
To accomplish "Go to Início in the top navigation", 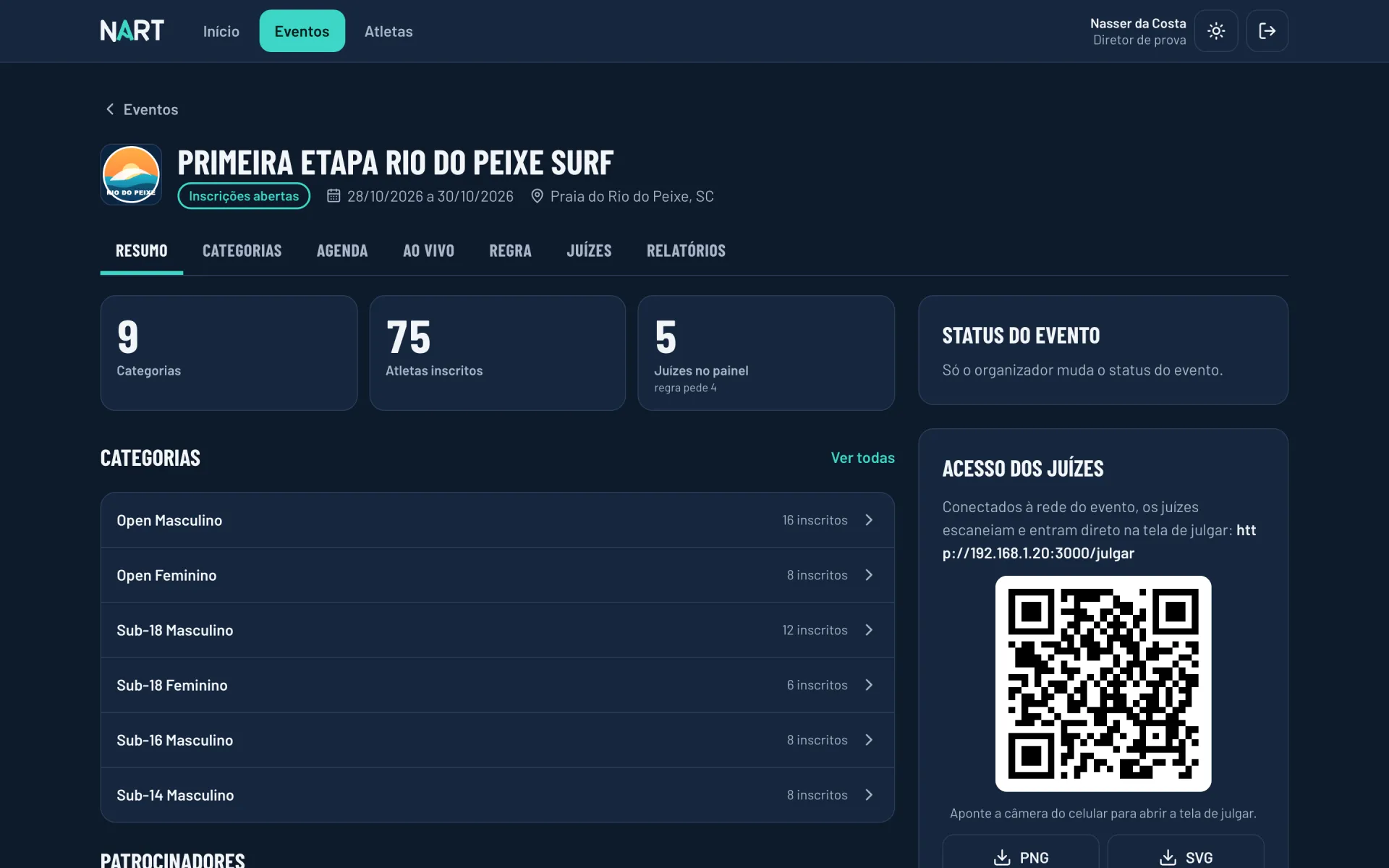I will pyautogui.click(x=221, y=31).
